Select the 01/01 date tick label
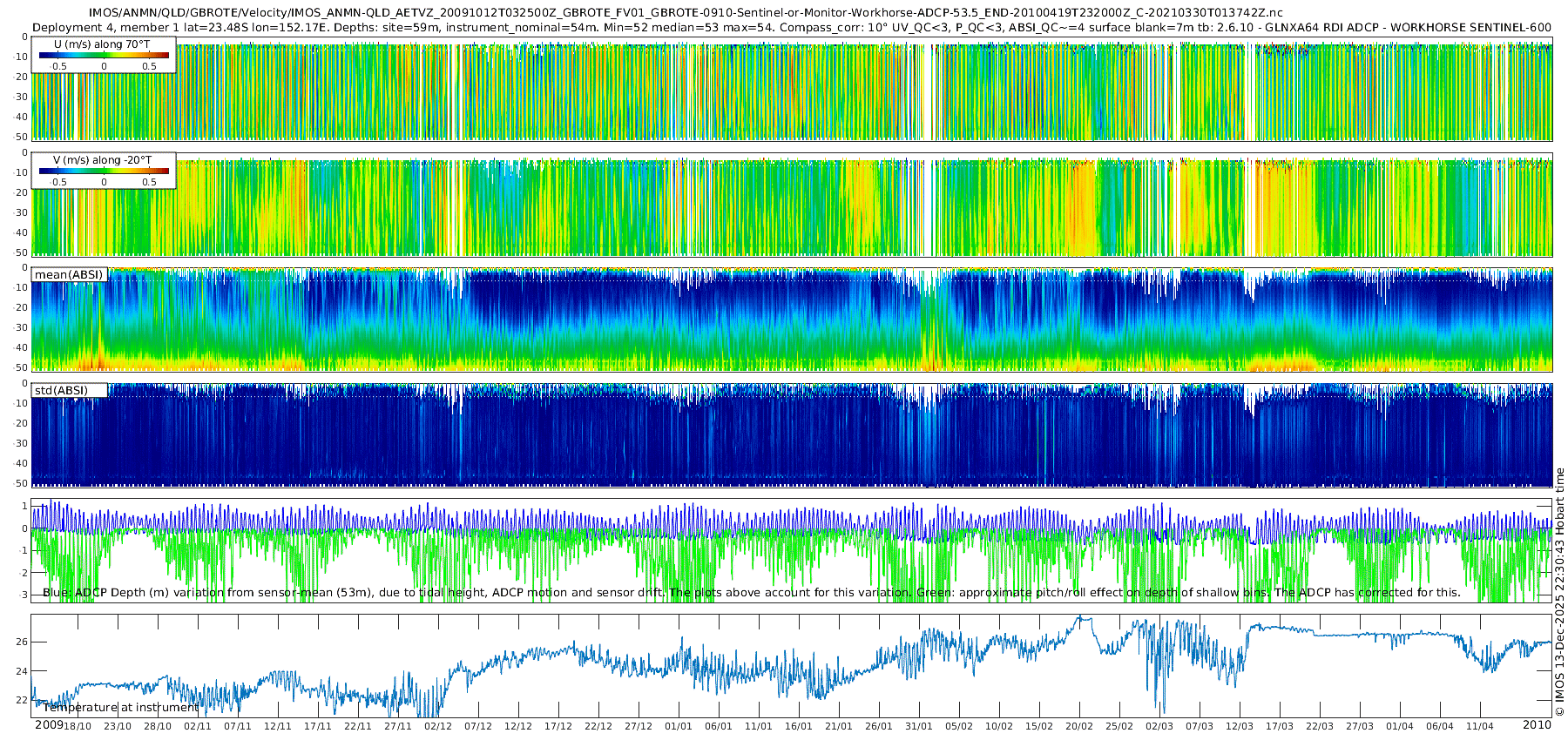This screenshot has height=740, width=1568. point(679,727)
